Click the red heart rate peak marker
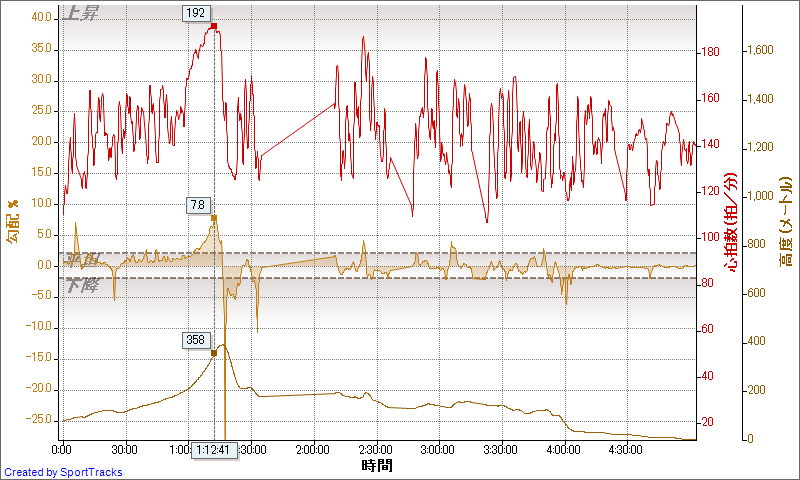Viewport: 800px width, 480px height. [214, 26]
